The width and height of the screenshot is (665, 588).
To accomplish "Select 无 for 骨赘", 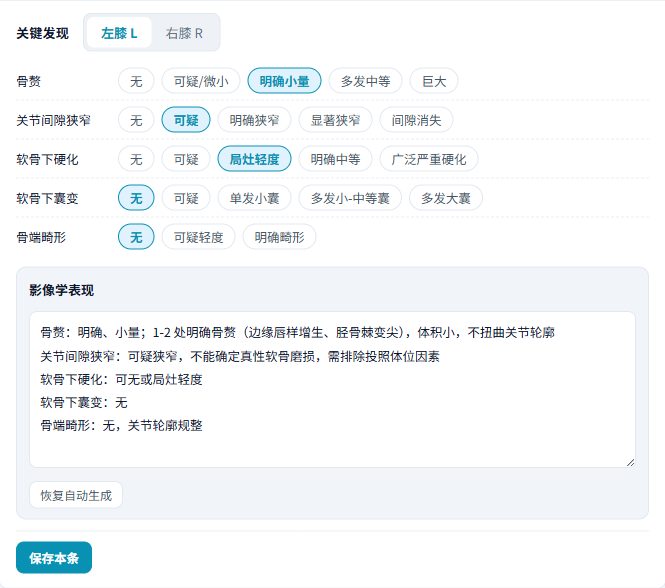I will coord(136,81).
